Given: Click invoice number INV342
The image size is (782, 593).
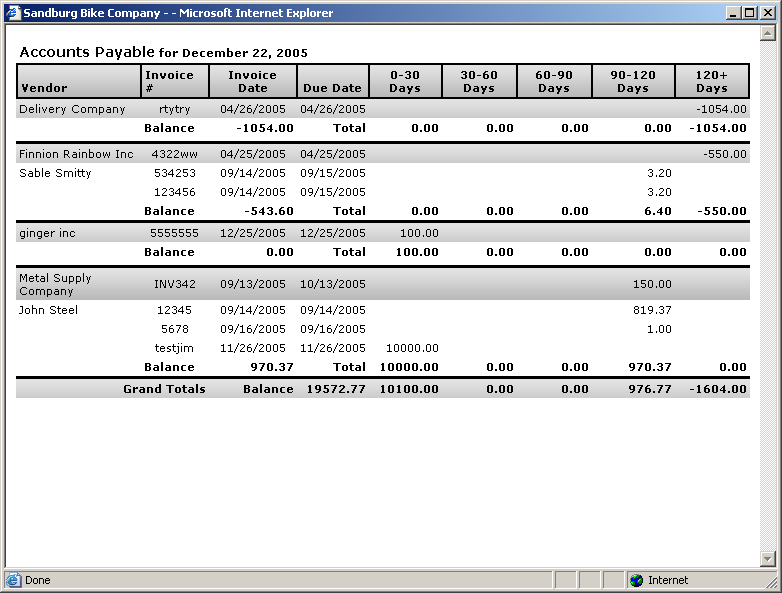Looking at the screenshot, I should [x=175, y=284].
